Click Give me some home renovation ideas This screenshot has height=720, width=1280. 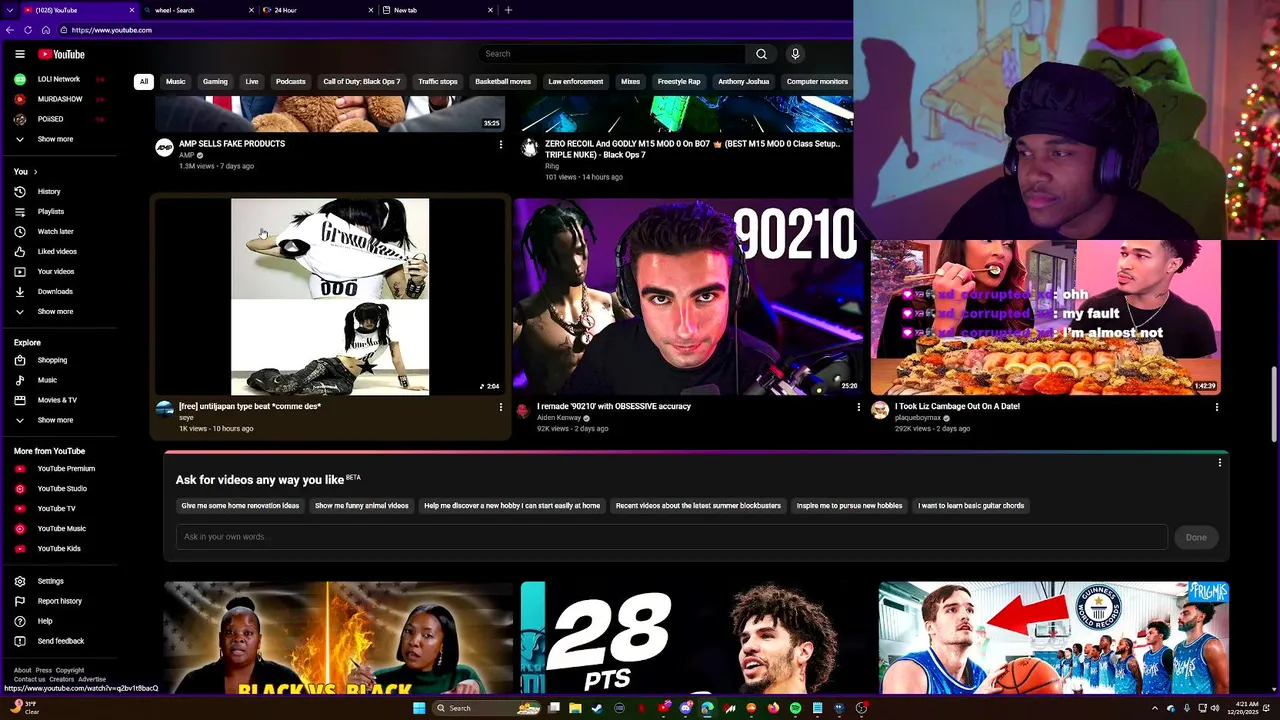(240, 506)
